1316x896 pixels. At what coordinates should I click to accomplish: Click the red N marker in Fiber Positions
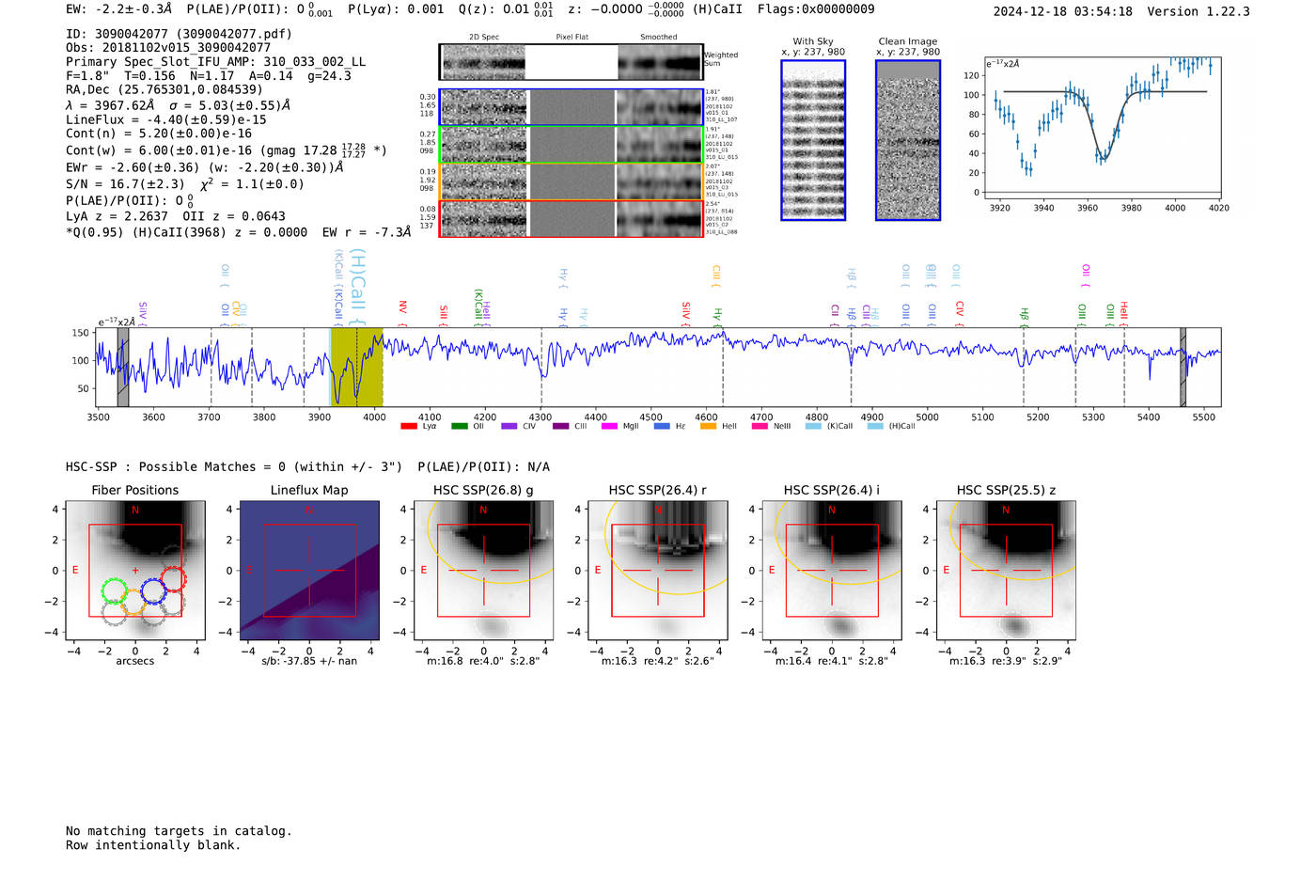click(x=135, y=511)
